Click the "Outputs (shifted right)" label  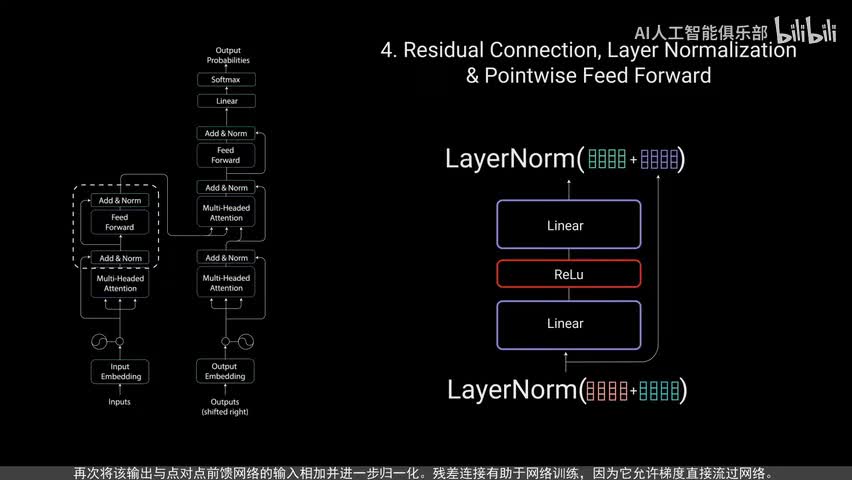[225, 407]
